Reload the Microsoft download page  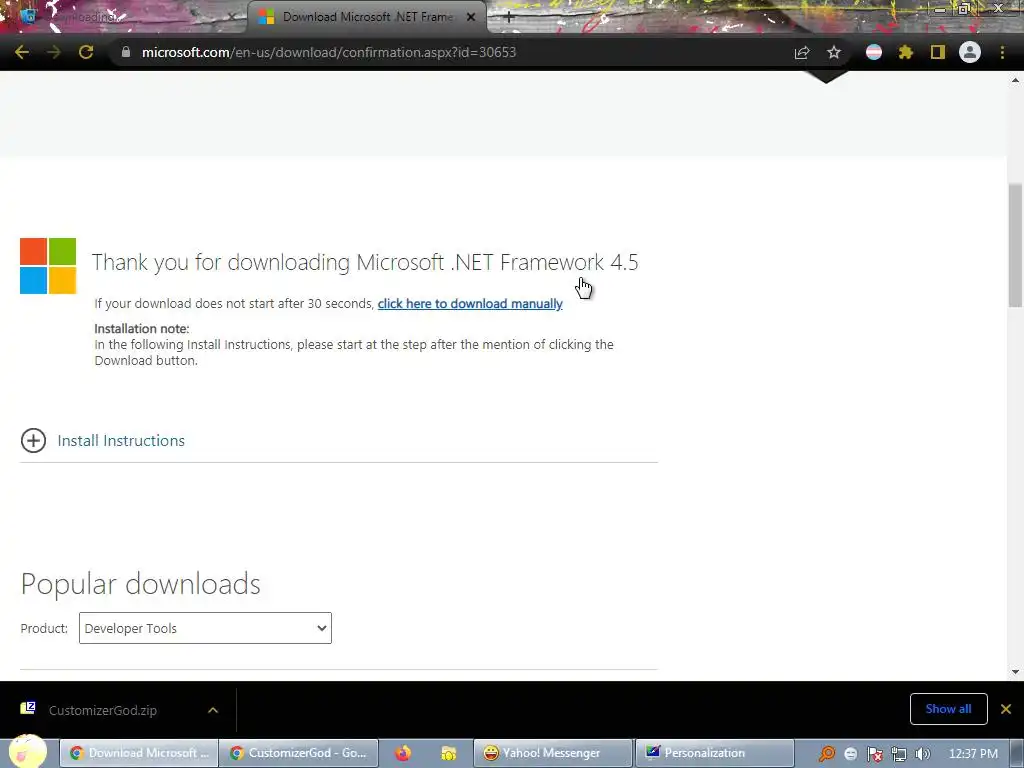click(x=86, y=52)
